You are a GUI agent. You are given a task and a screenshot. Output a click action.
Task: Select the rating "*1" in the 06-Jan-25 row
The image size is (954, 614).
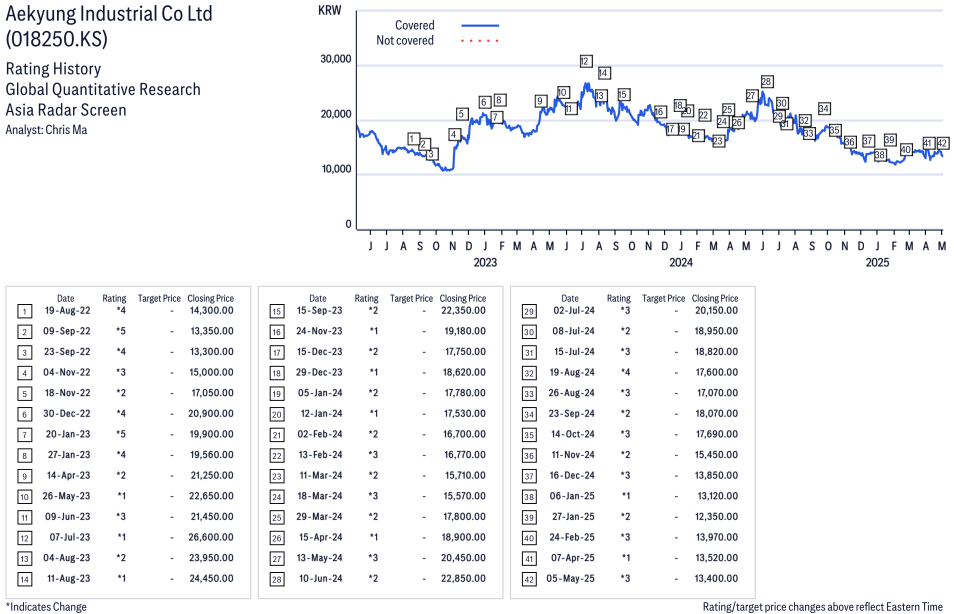tap(625, 496)
